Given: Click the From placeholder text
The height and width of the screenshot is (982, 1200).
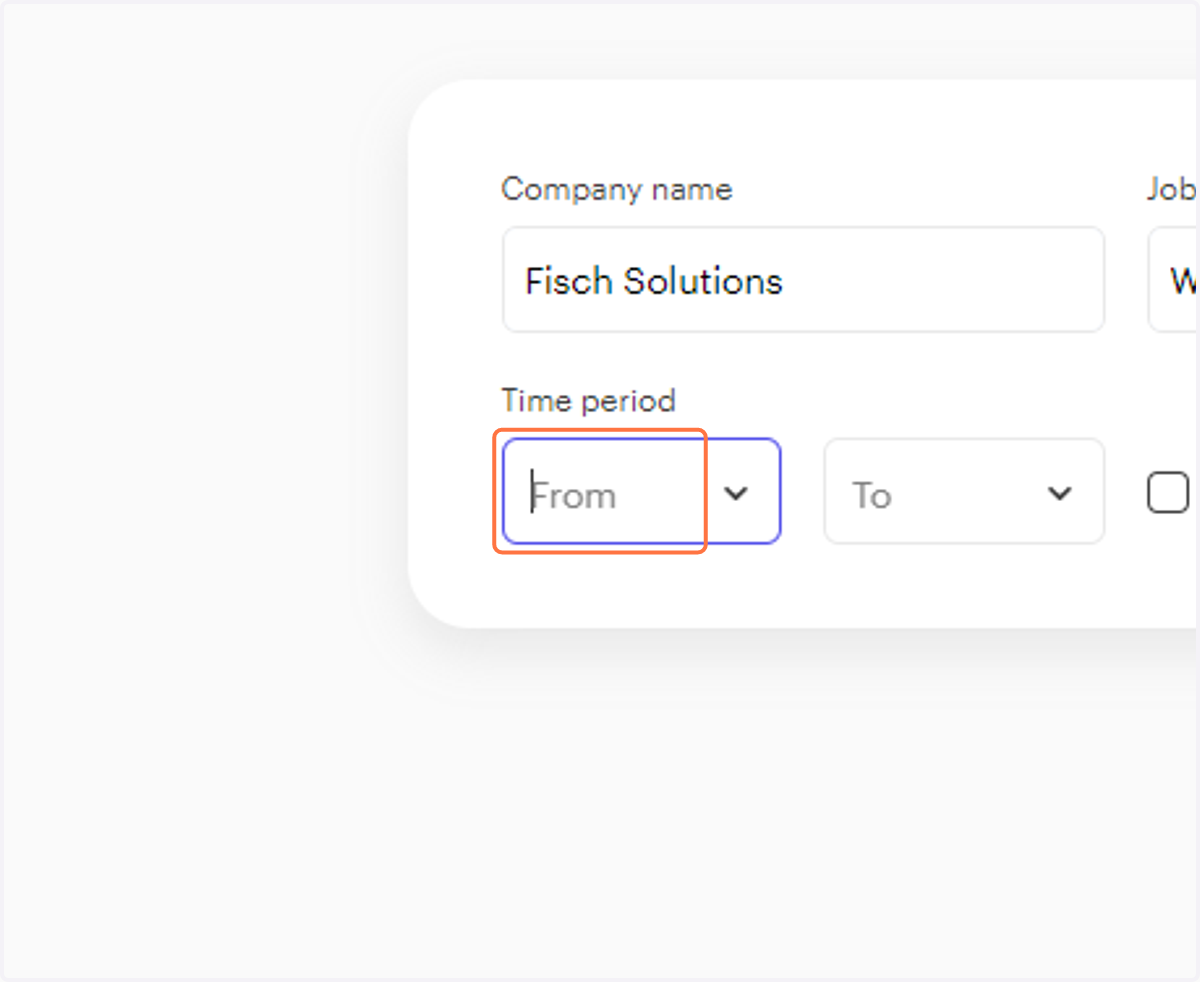Looking at the screenshot, I should (x=574, y=496).
